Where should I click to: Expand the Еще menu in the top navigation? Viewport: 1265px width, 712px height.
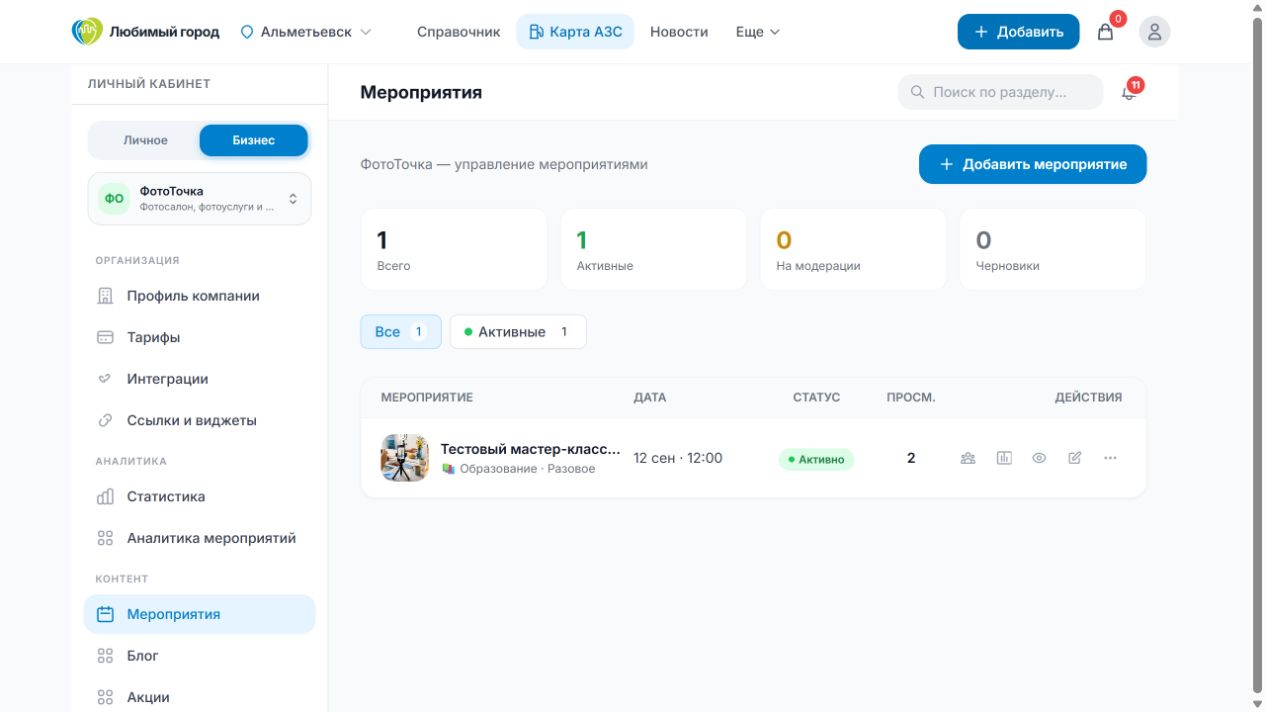tap(758, 32)
